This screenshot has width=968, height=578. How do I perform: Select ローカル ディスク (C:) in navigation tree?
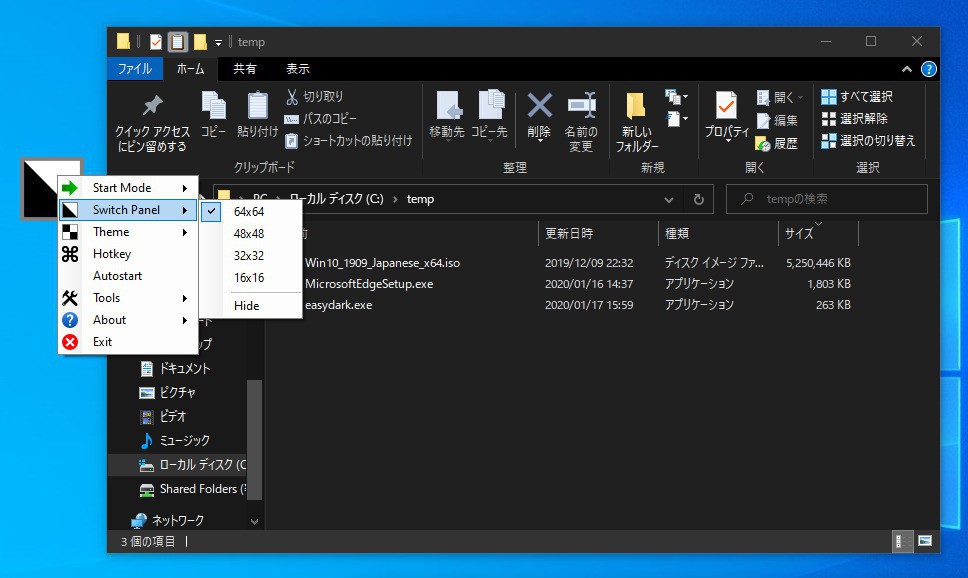point(177,465)
